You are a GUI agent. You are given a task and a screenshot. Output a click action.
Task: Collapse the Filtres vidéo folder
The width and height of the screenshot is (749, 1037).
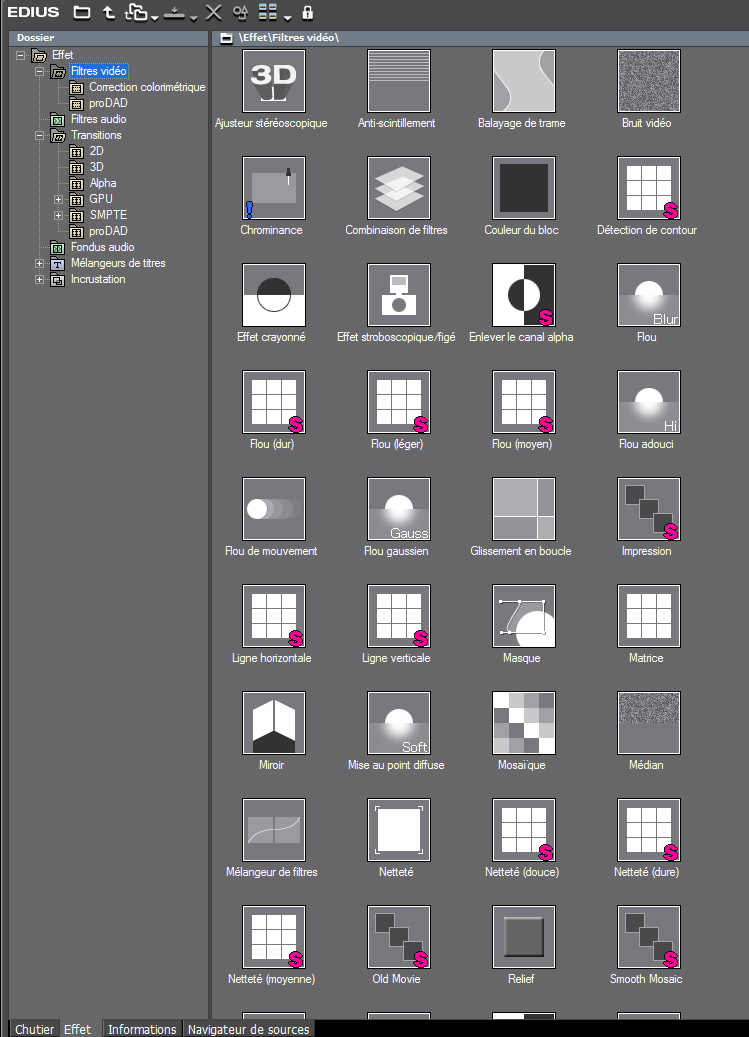40,71
